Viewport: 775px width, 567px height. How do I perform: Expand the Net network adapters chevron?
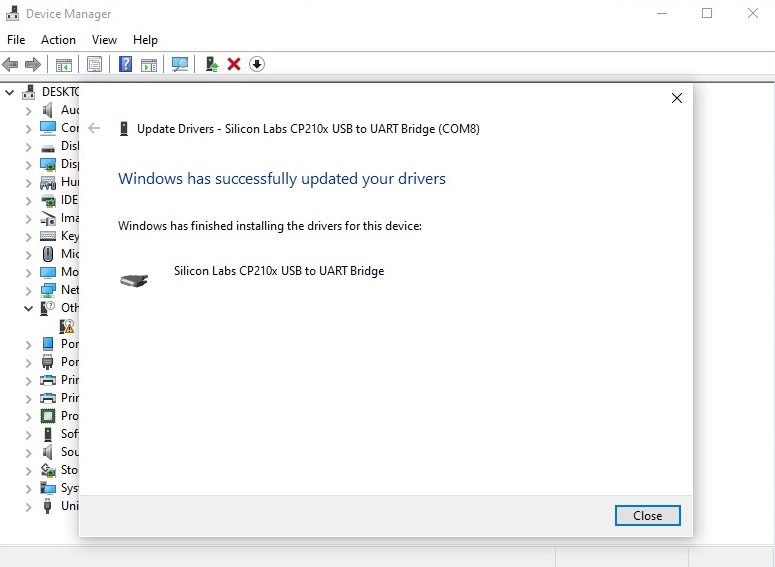[29, 291]
